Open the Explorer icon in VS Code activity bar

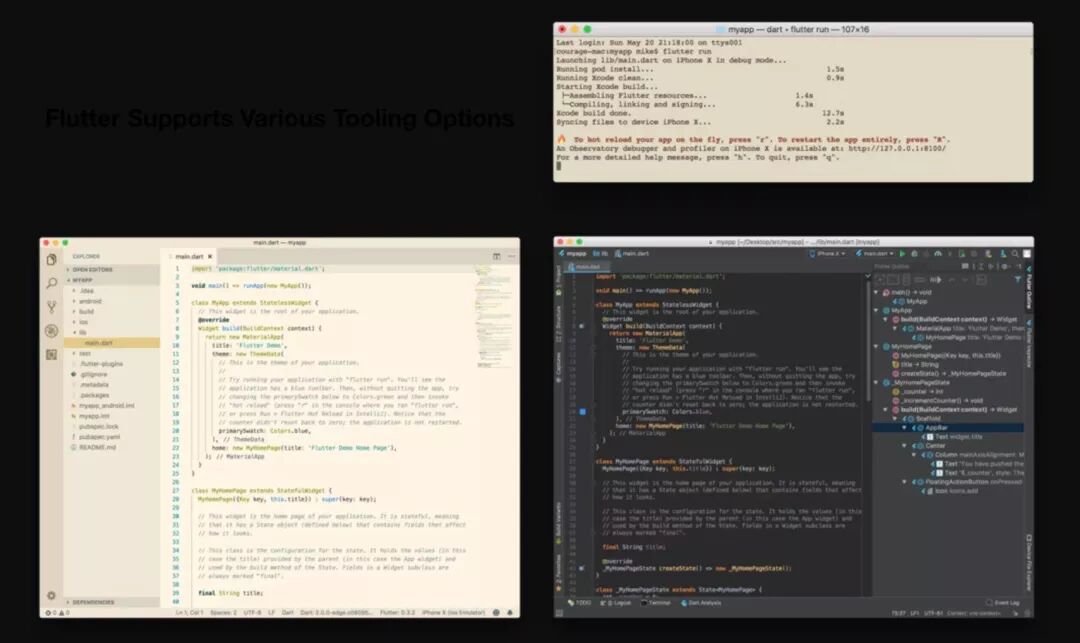(52, 260)
